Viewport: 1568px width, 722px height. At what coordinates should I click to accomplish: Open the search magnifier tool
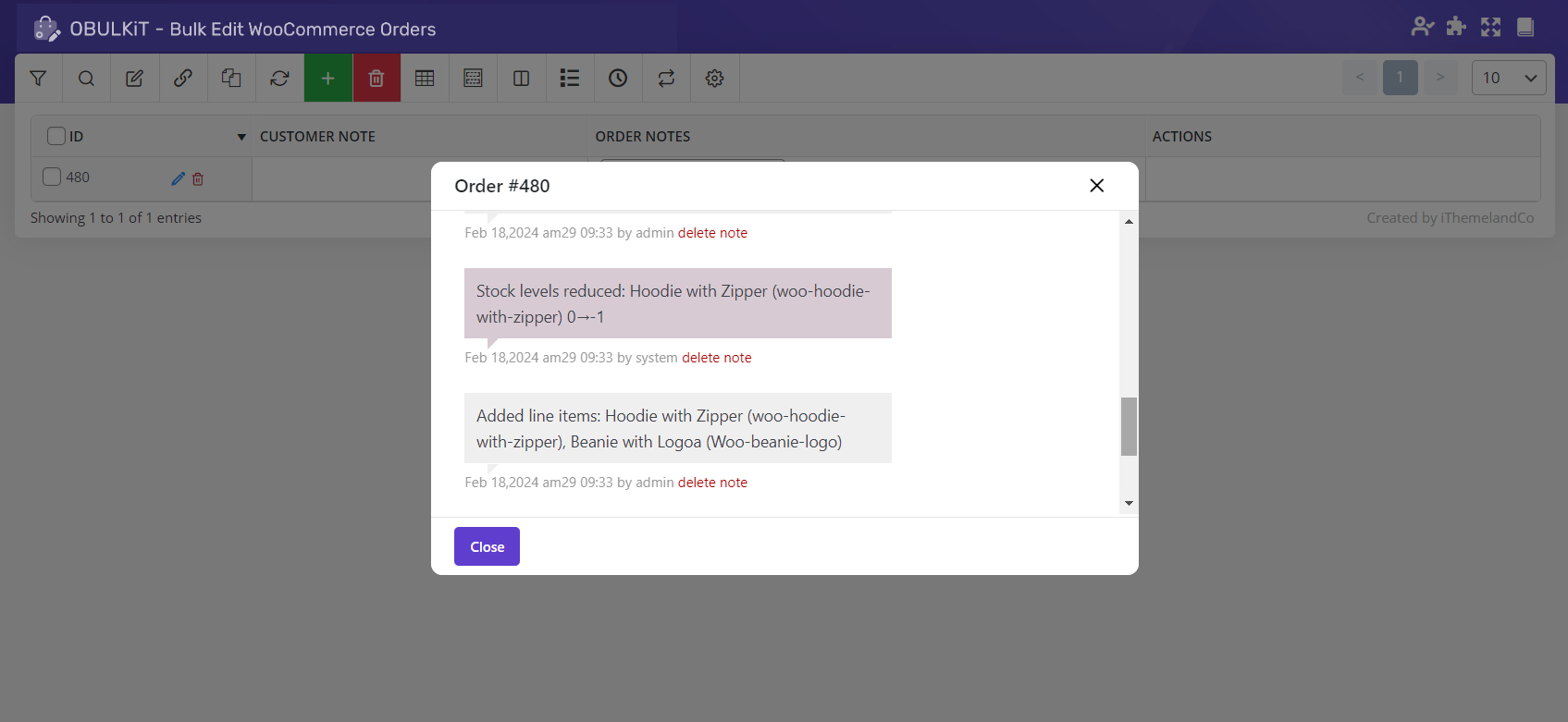click(x=86, y=79)
